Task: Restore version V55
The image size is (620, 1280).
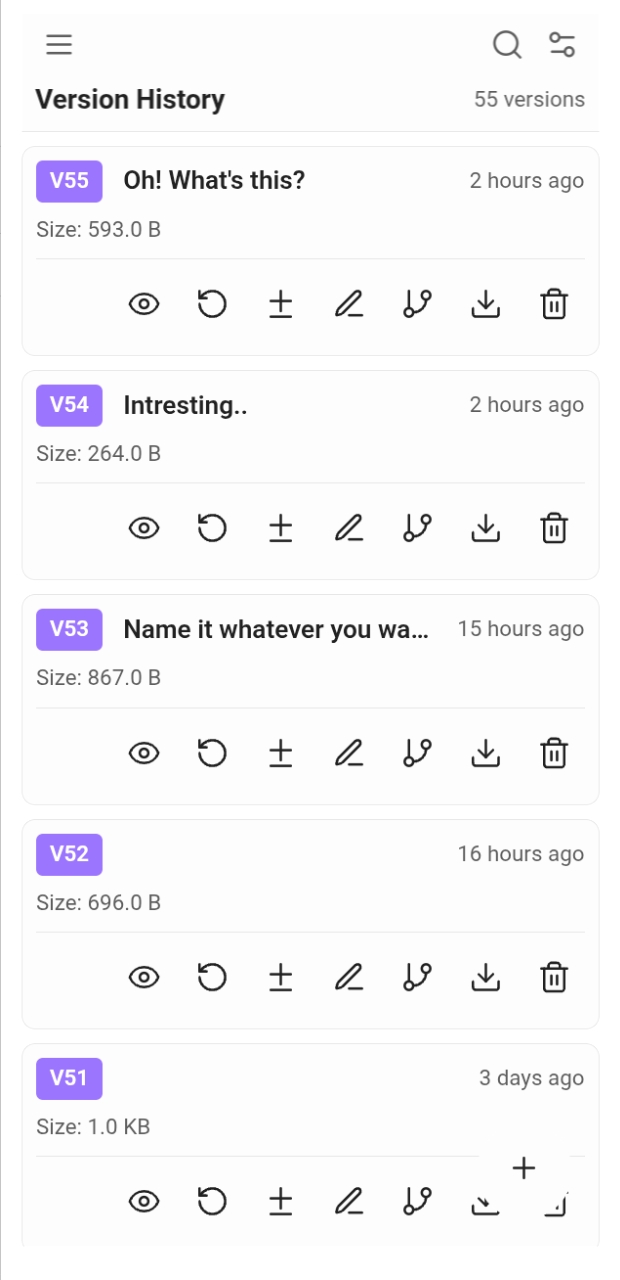Action: point(212,304)
